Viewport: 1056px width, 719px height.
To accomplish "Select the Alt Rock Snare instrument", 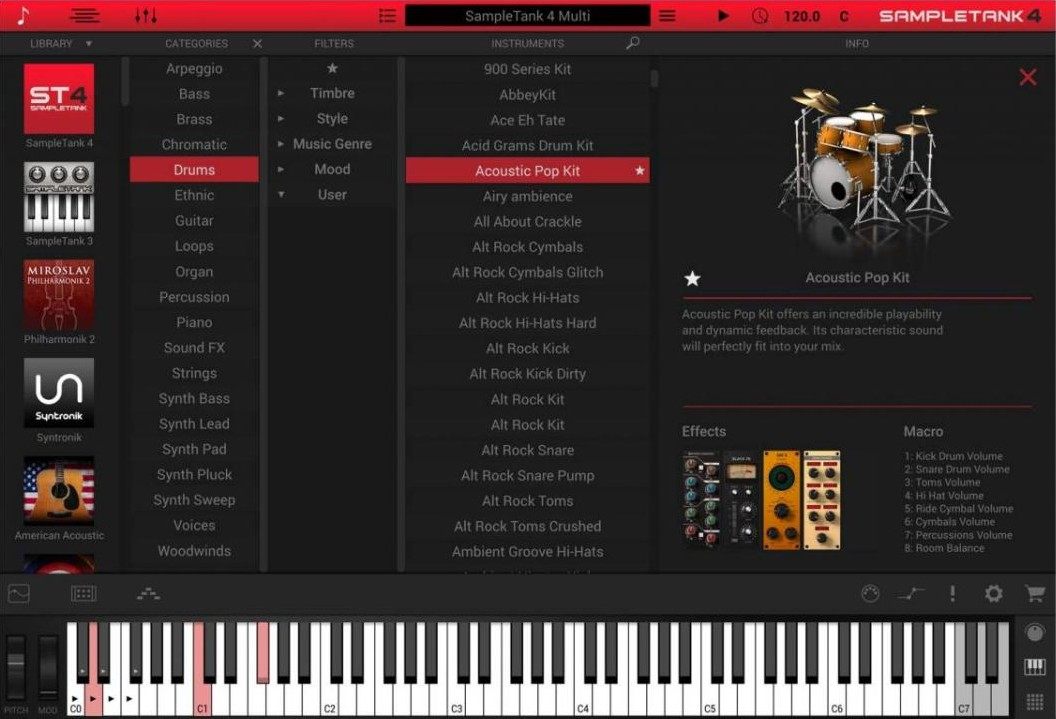I will (527, 449).
